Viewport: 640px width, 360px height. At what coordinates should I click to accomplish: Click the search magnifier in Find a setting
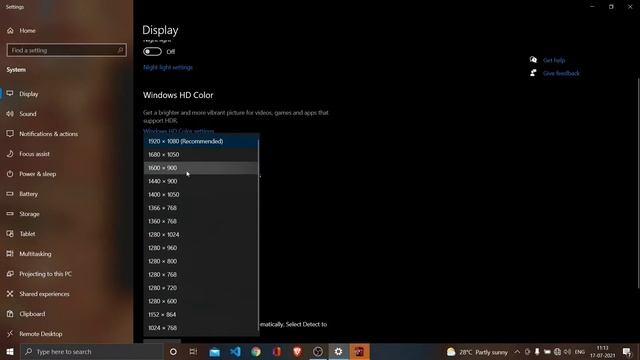(x=120, y=50)
